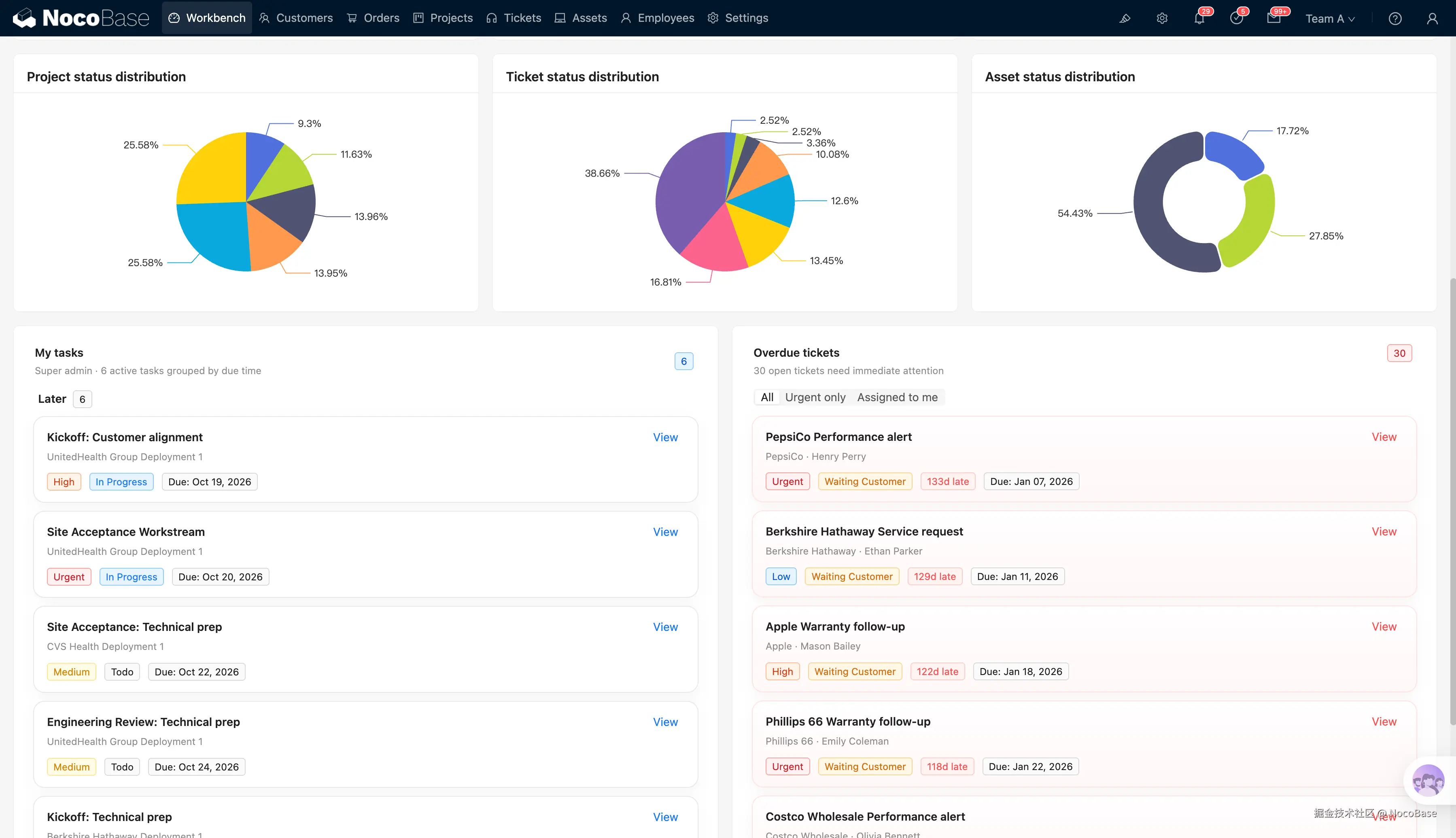This screenshot has width=1456, height=838.
Task: View the Site Acceptance Workstream task
Action: coord(665,532)
